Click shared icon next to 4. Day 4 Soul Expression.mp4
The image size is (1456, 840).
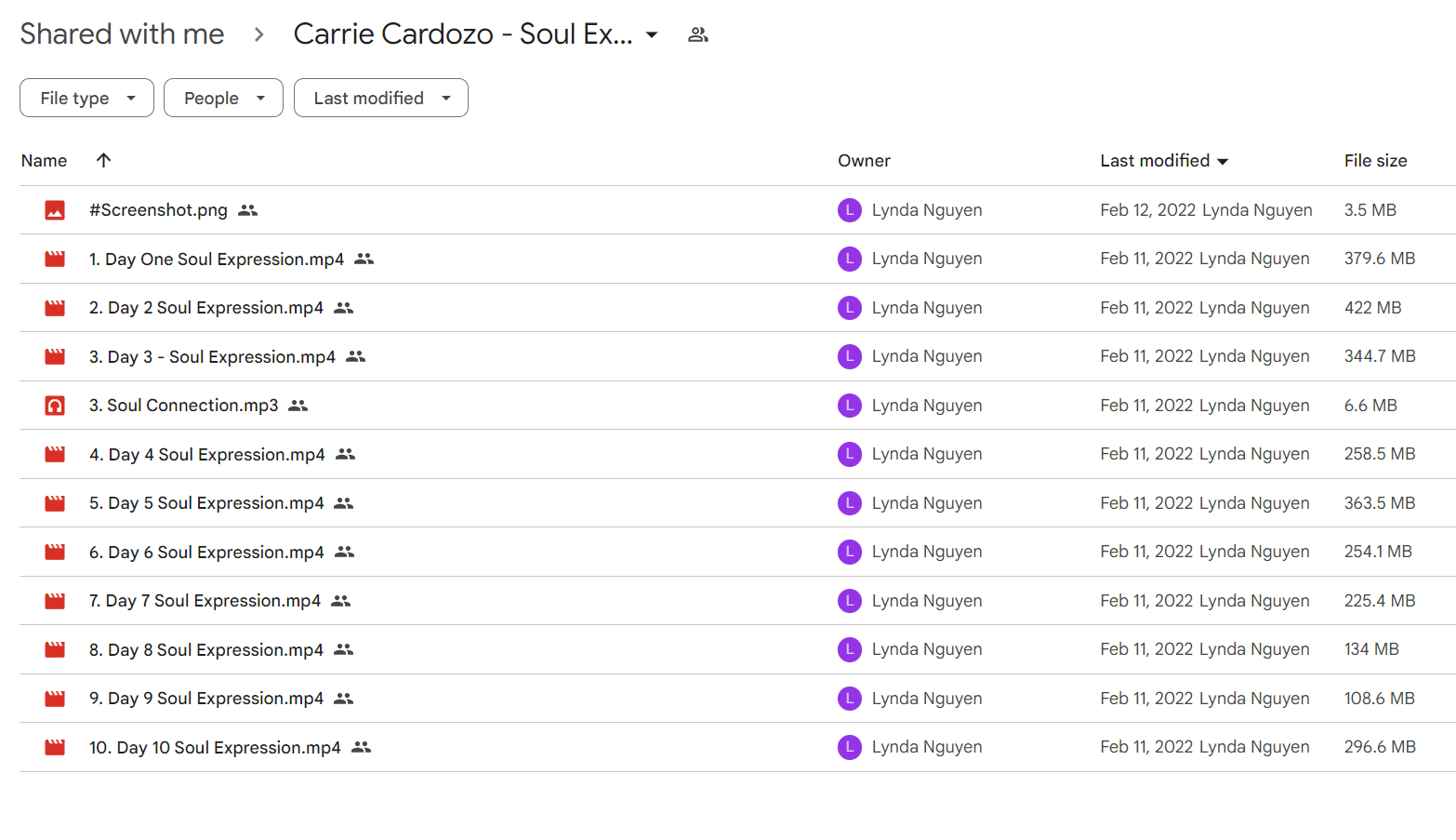coord(346,454)
